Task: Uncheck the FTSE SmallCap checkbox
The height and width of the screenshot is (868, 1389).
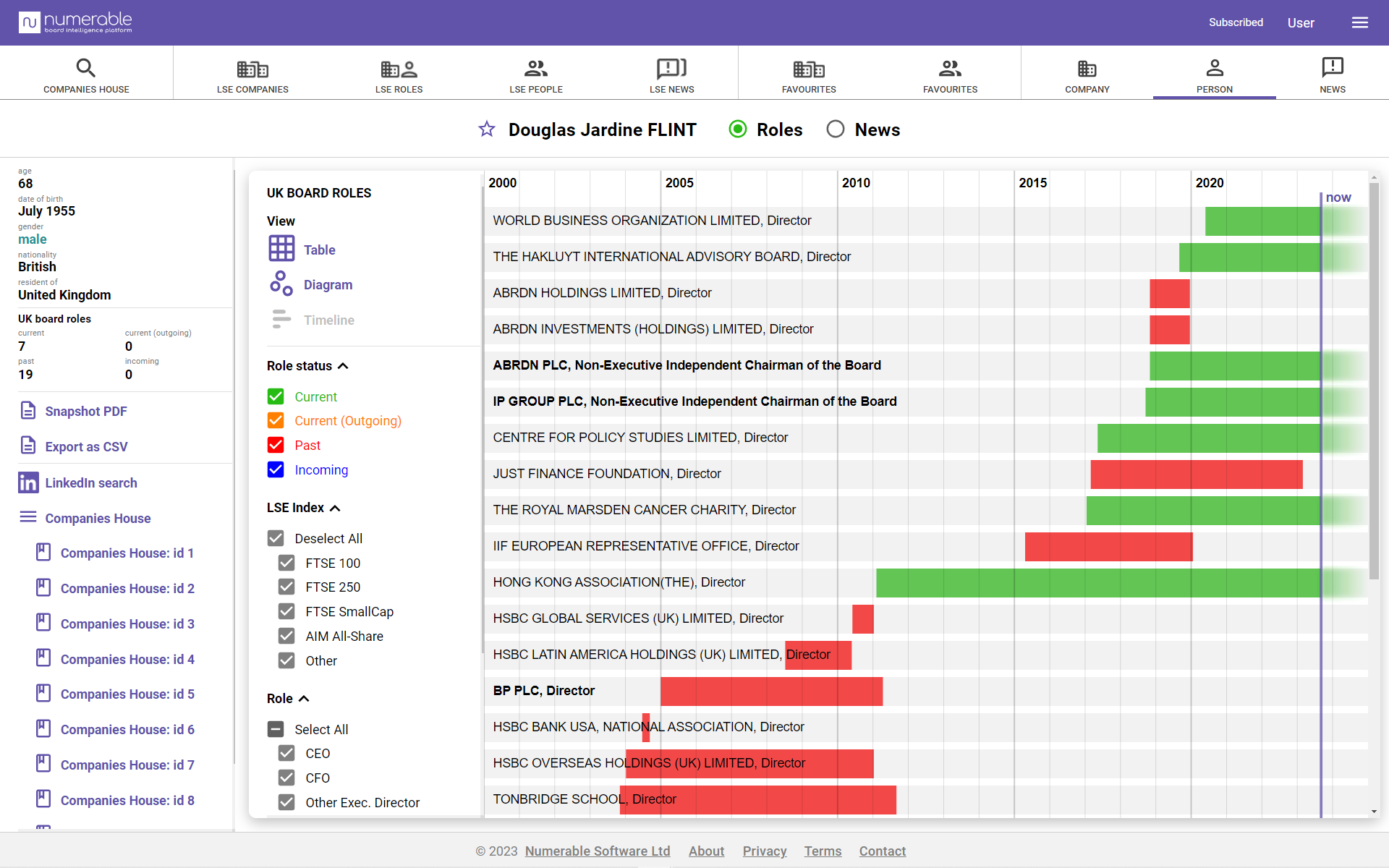Action: [286, 611]
